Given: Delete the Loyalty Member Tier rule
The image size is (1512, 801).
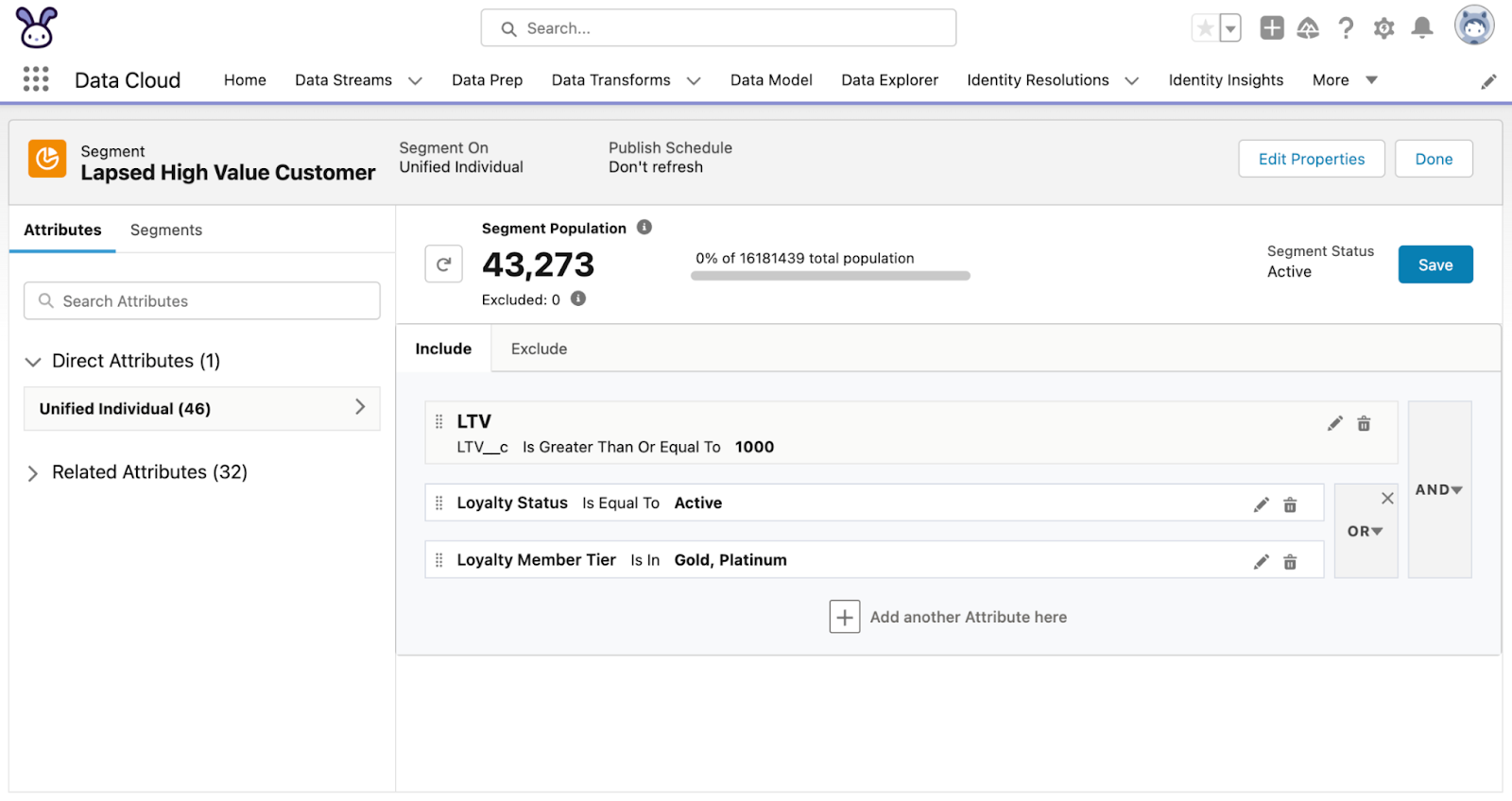Looking at the screenshot, I should point(1290,562).
